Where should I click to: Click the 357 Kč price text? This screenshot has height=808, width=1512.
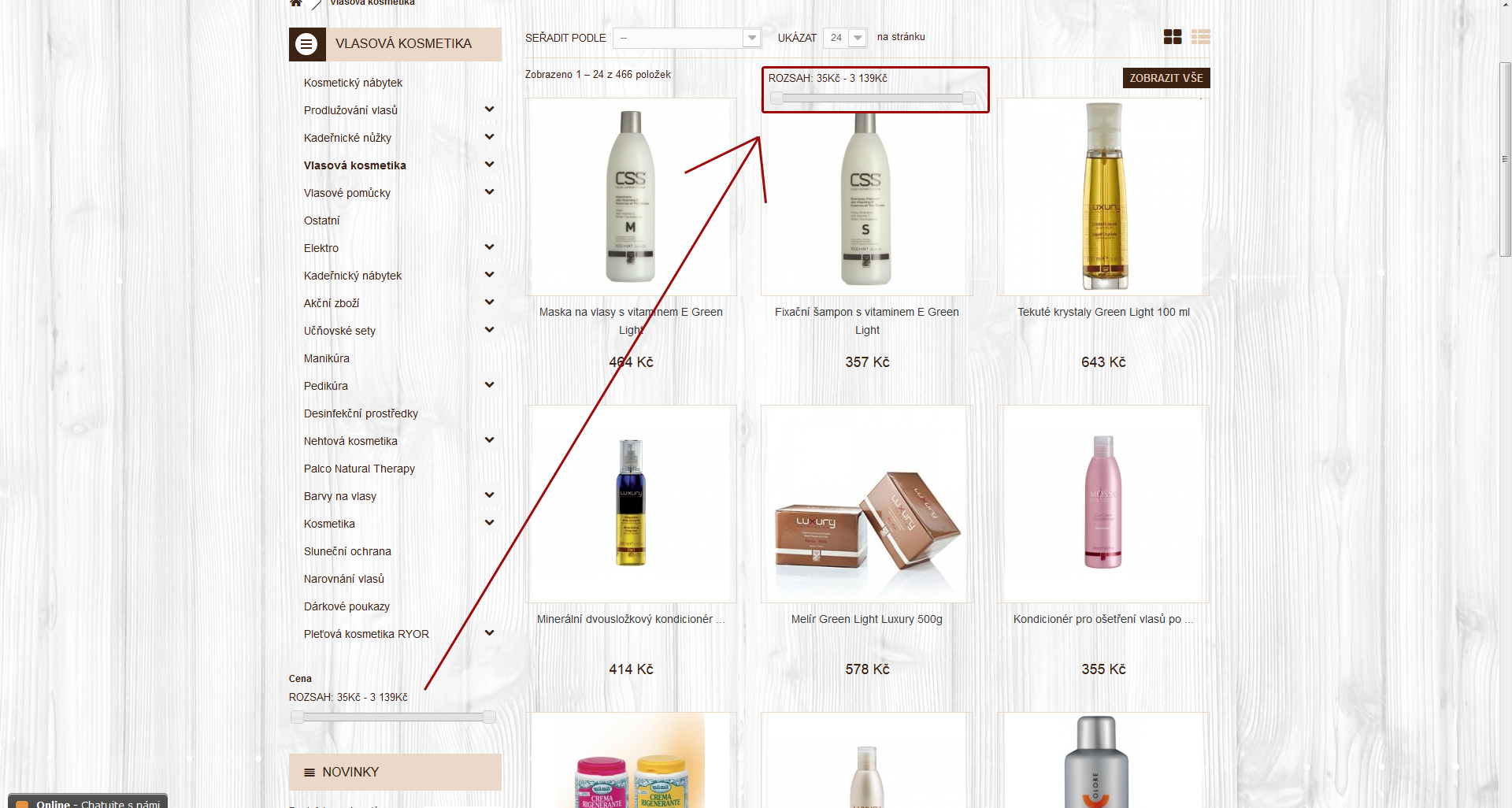(867, 362)
